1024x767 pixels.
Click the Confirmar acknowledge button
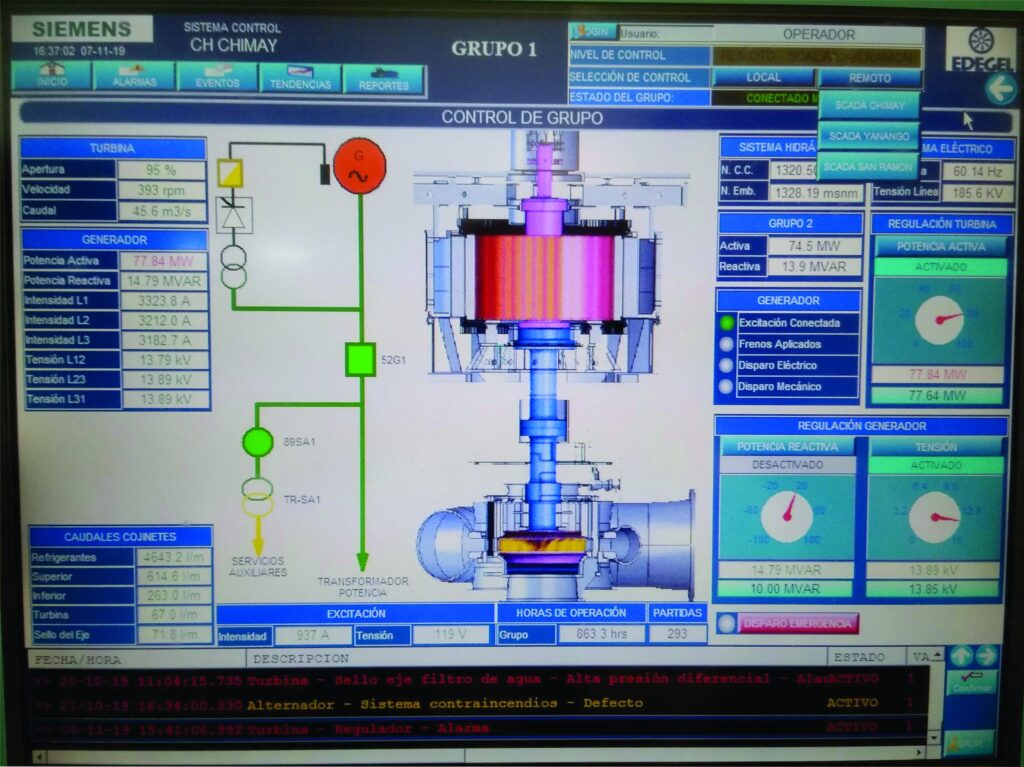tap(971, 683)
